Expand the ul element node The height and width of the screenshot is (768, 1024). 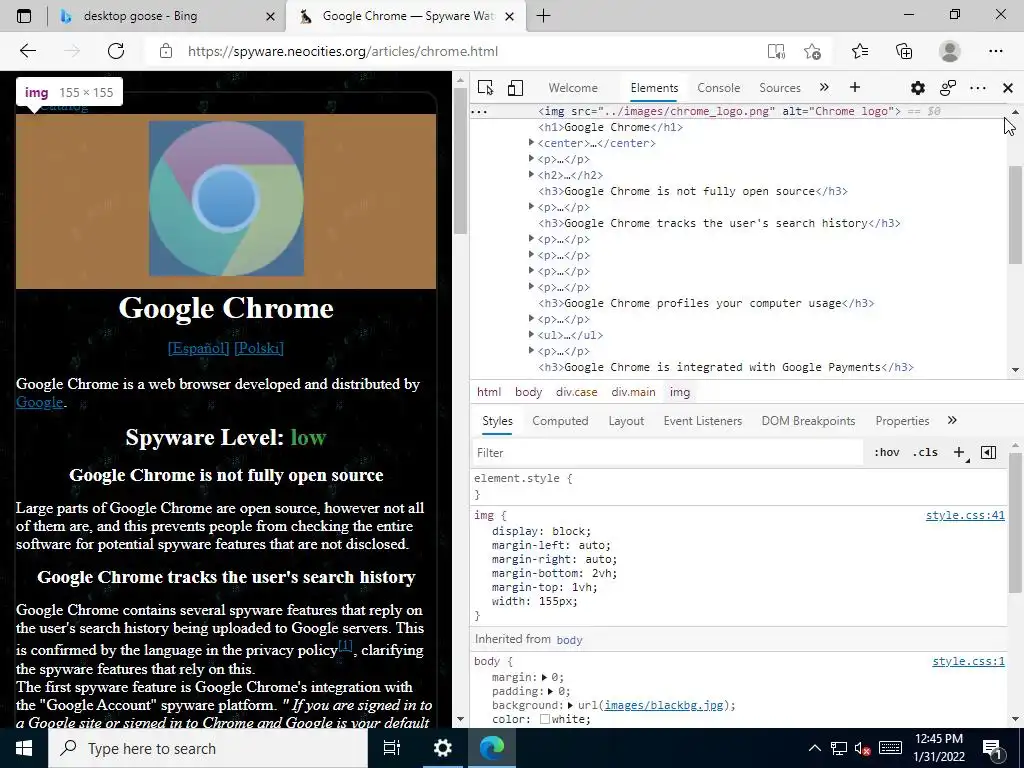click(x=532, y=334)
